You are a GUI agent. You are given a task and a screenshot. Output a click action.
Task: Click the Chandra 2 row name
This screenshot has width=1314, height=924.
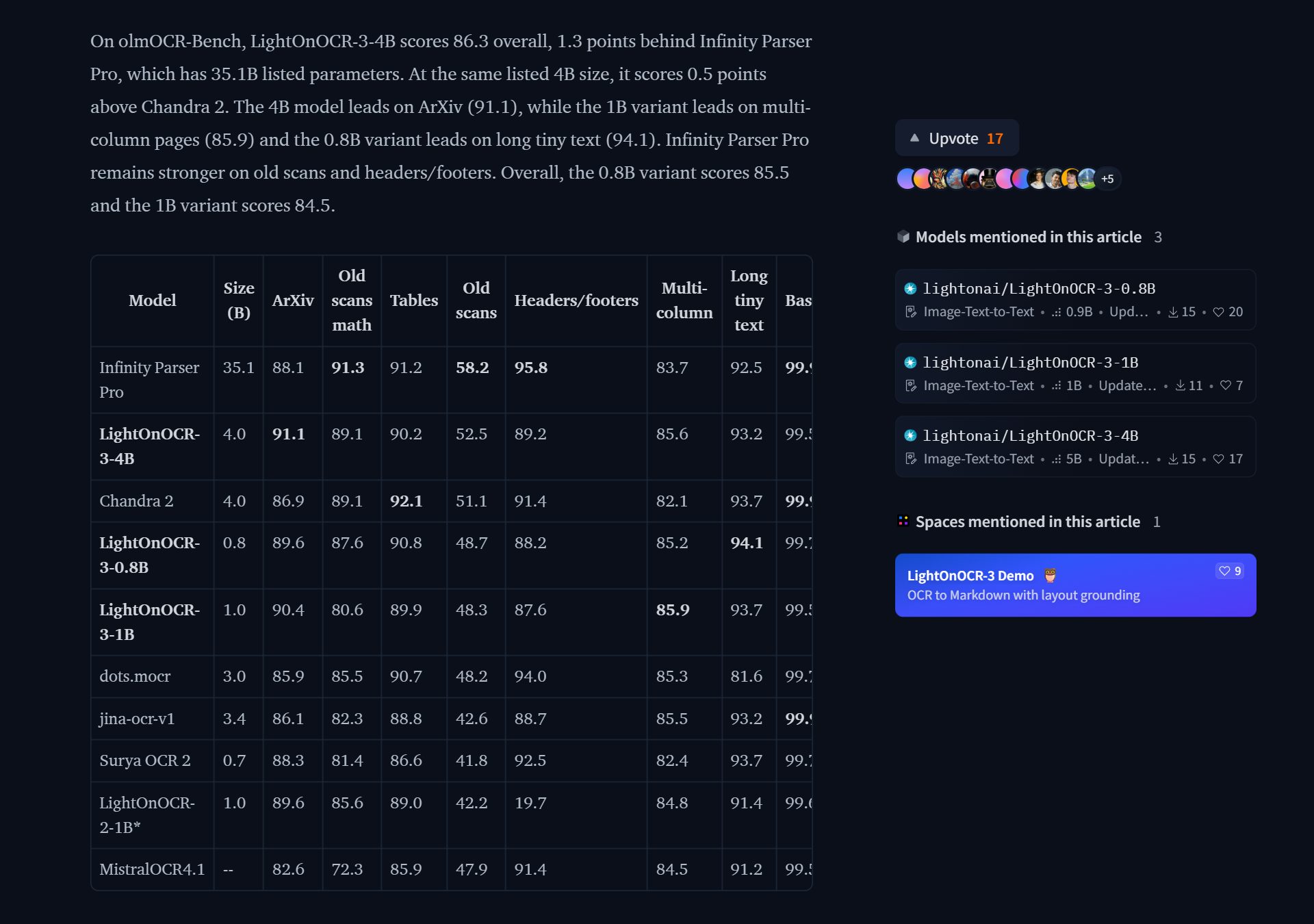point(136,501)
